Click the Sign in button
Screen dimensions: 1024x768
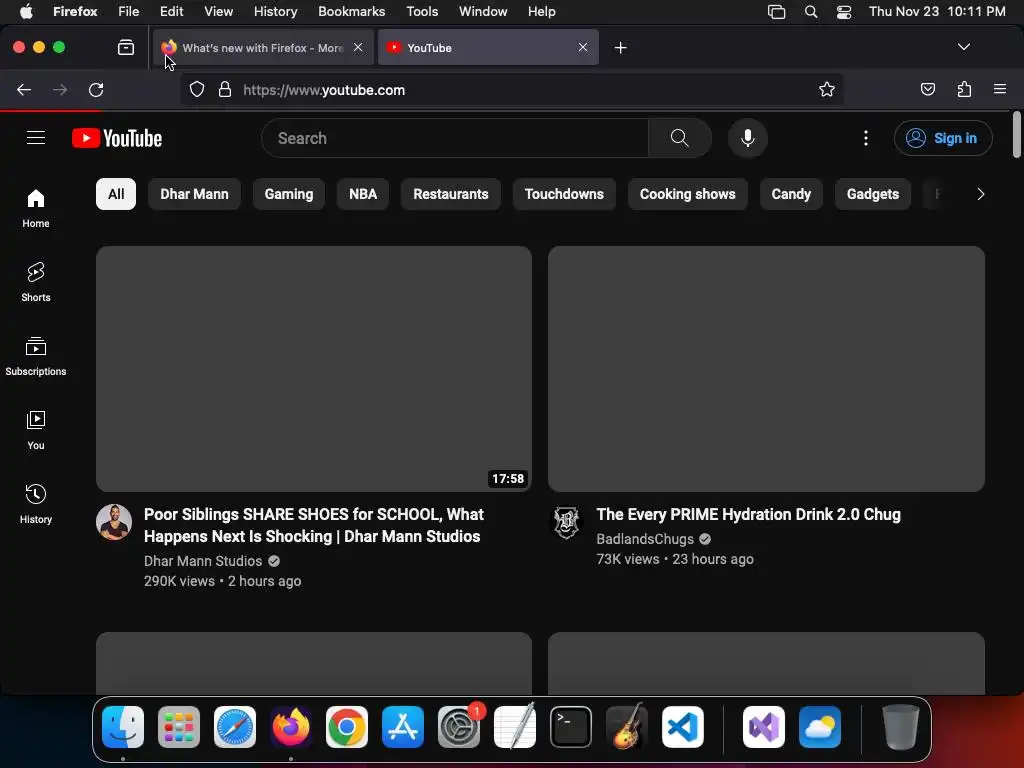coord(944,138)
